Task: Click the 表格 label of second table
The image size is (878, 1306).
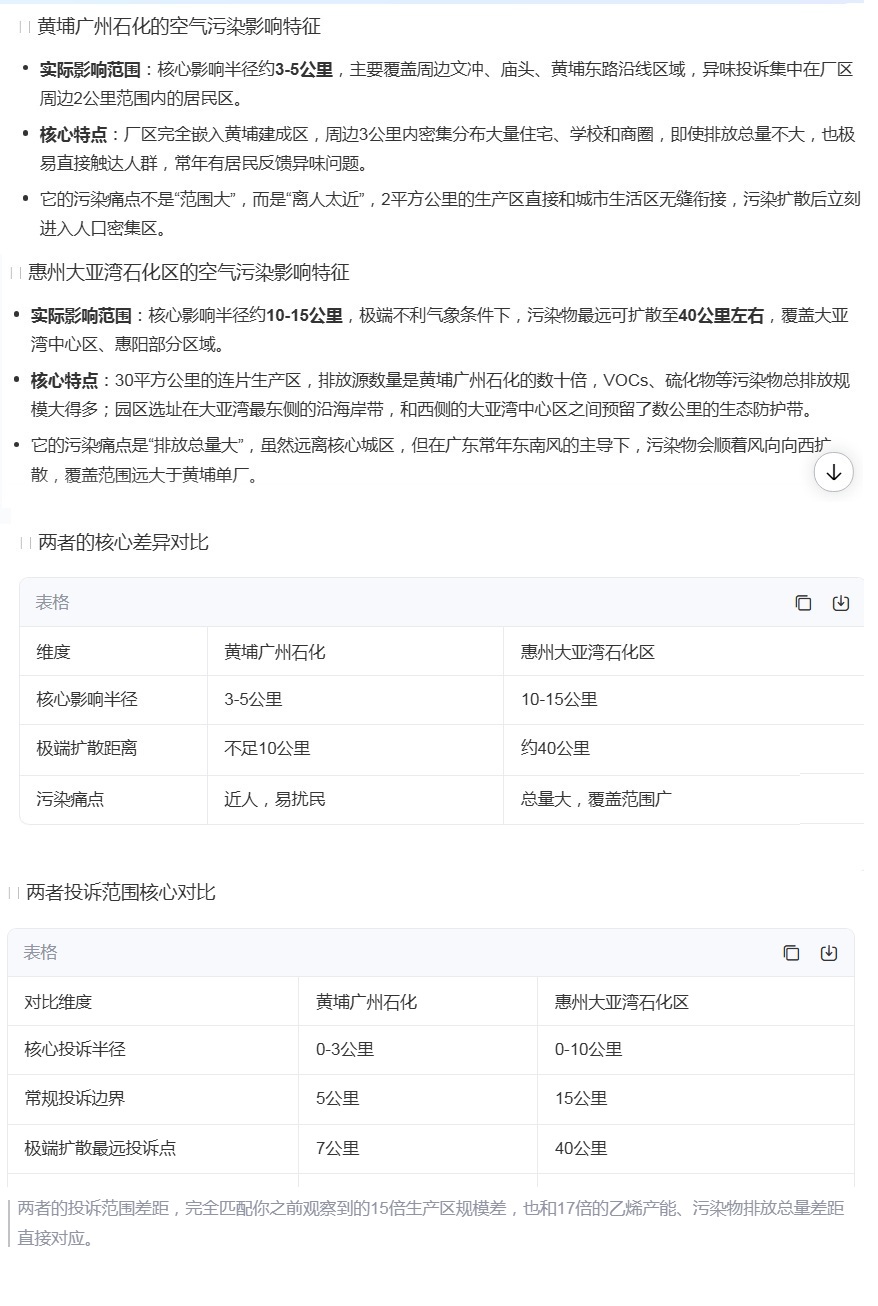Action: [x=41, y=953]
